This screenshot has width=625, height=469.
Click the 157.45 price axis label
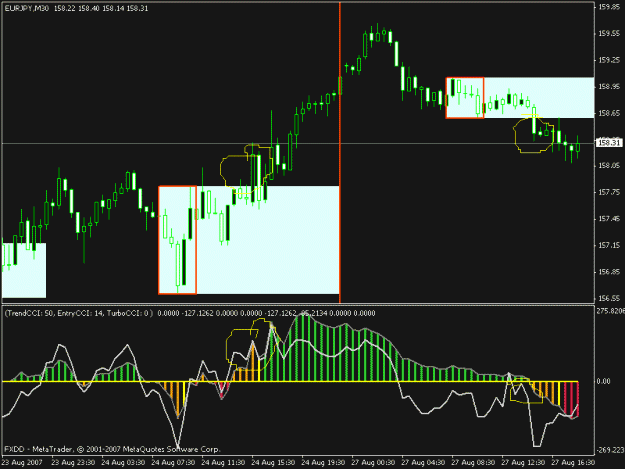point(608,219)
